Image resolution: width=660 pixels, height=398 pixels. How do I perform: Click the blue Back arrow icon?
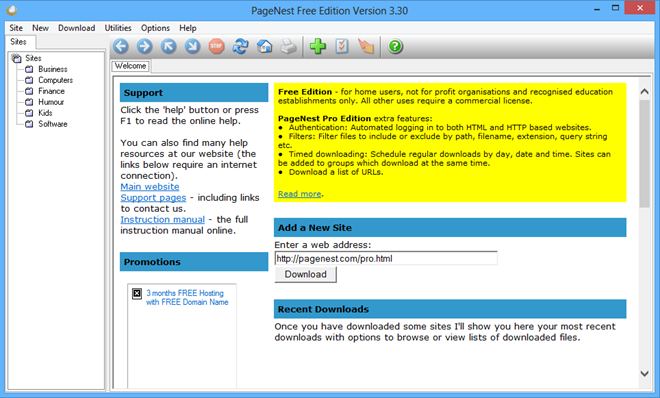coord(121,46)
